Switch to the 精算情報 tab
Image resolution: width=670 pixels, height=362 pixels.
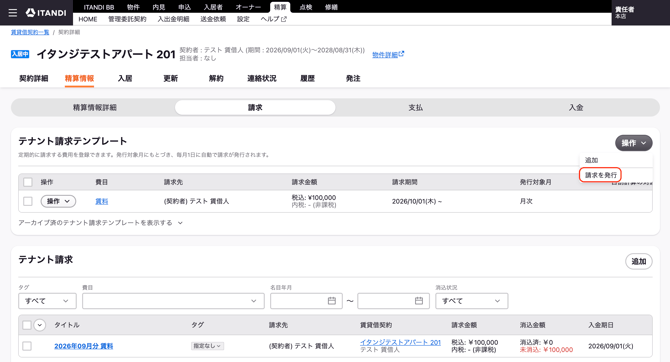coord(79,79)
